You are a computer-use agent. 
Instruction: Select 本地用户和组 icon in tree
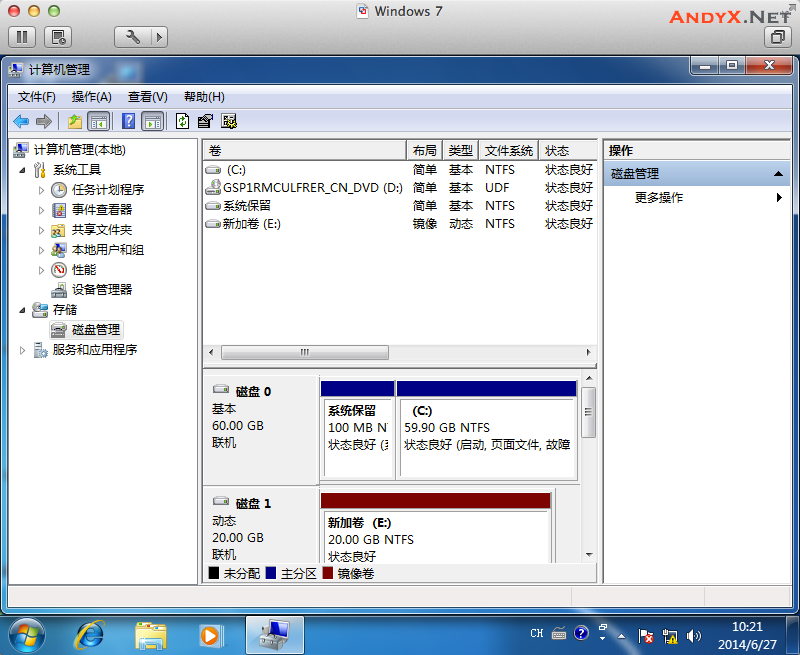pos(59,250)
